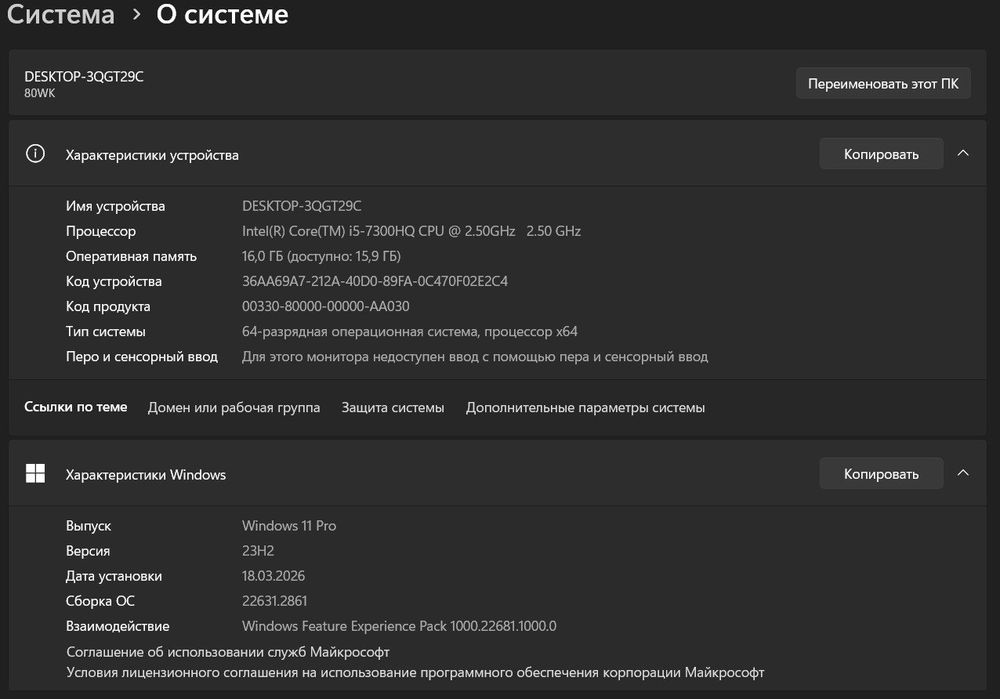Click the product ID 00330-80000-00000-AA030
Screen dimensions: 1000x699
click(x=326, y=306)
